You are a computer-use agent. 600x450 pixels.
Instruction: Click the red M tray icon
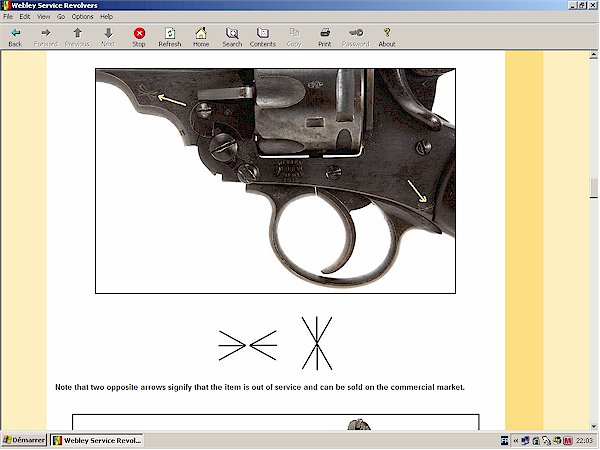(x=567, y=441)
